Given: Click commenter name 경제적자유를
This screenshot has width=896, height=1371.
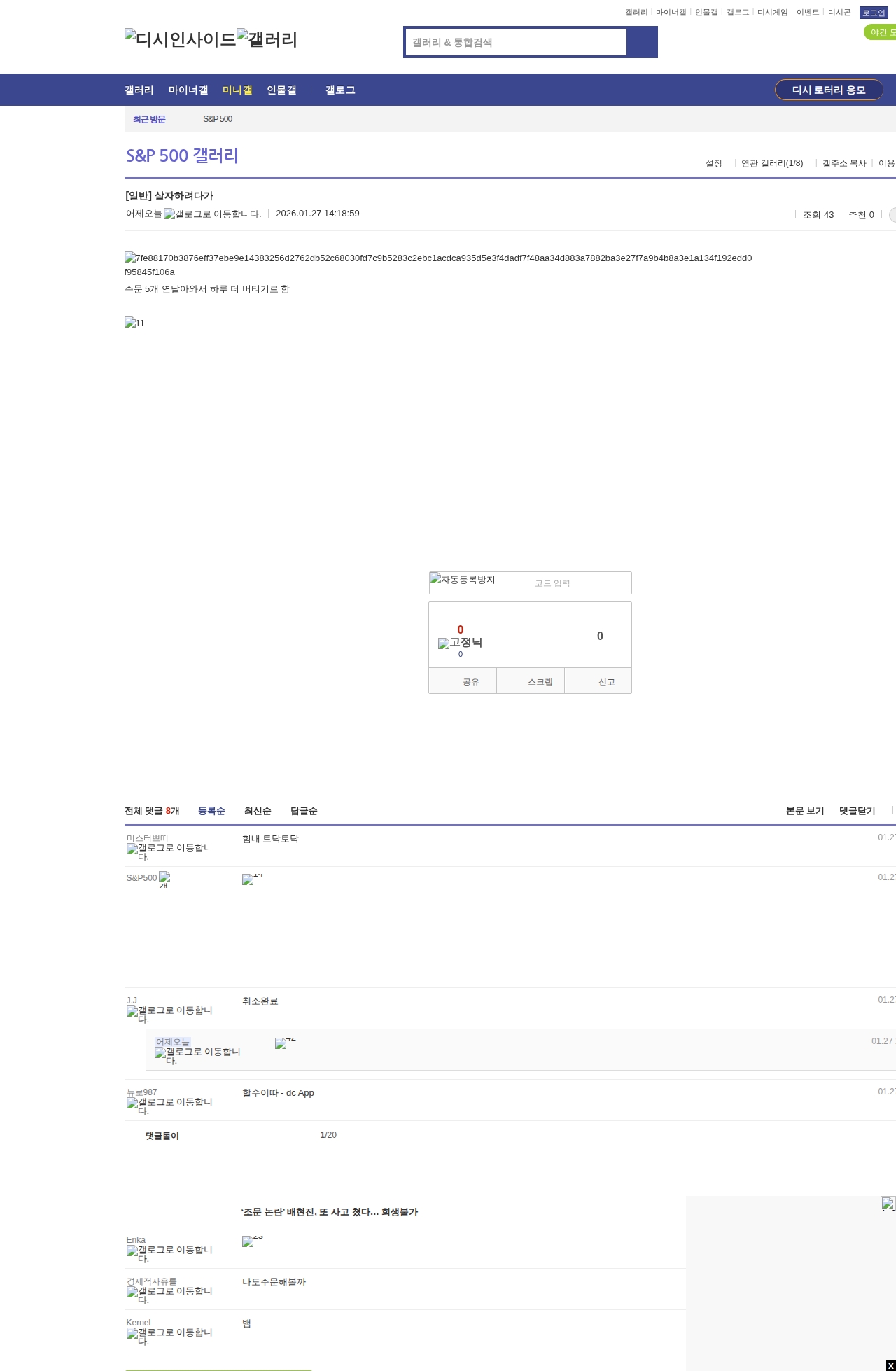Looking at the screenshot, I should point(152,1281).
